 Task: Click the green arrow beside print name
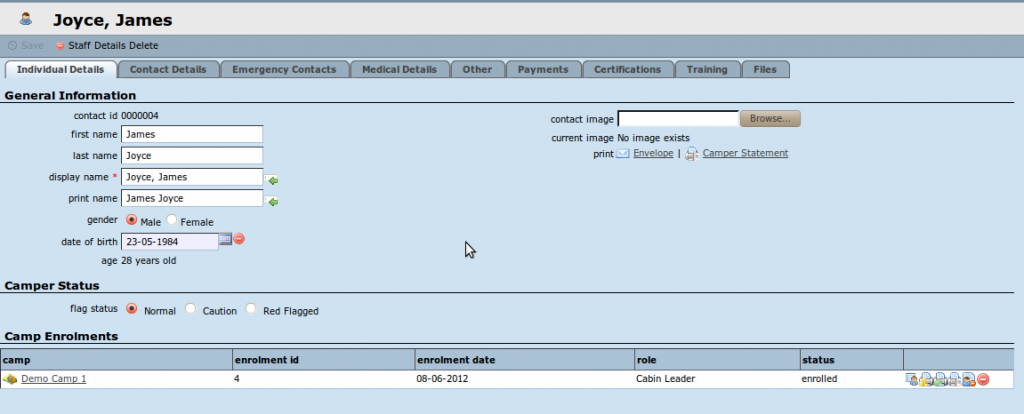tap(272, 201)
